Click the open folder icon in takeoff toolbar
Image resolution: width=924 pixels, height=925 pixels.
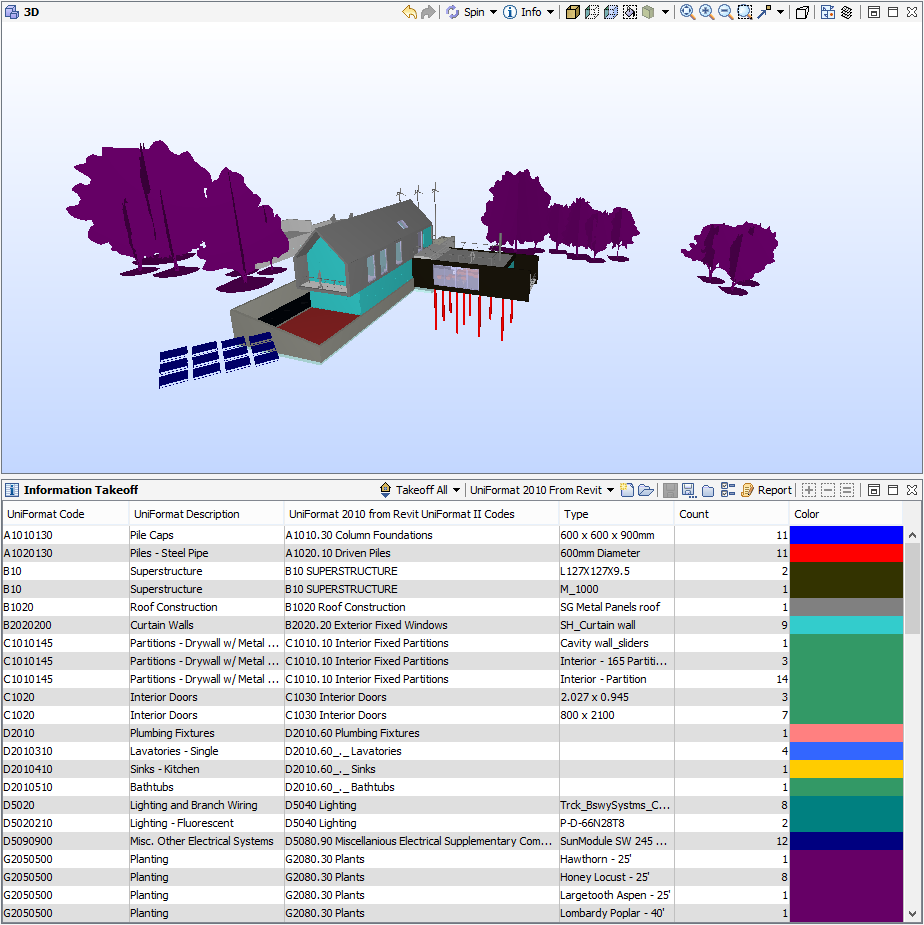(646, 490)
